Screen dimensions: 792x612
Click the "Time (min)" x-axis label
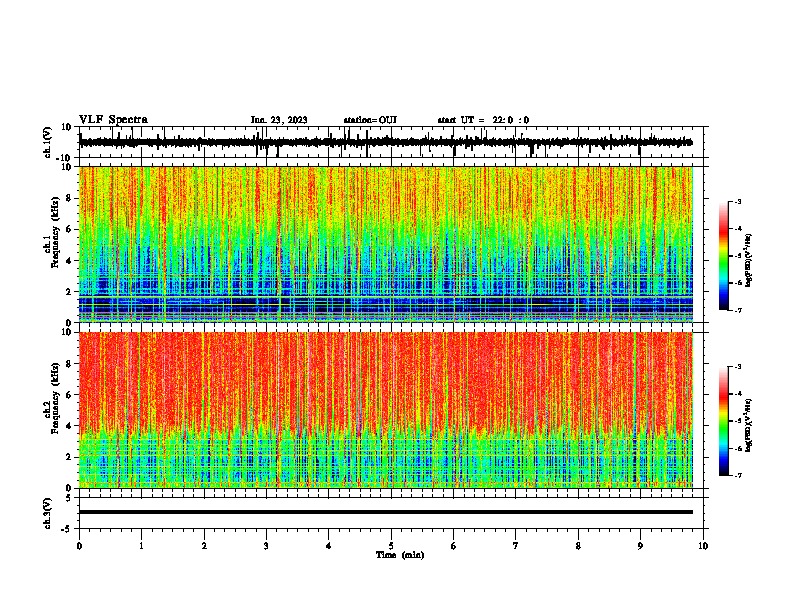pos(400,555)
